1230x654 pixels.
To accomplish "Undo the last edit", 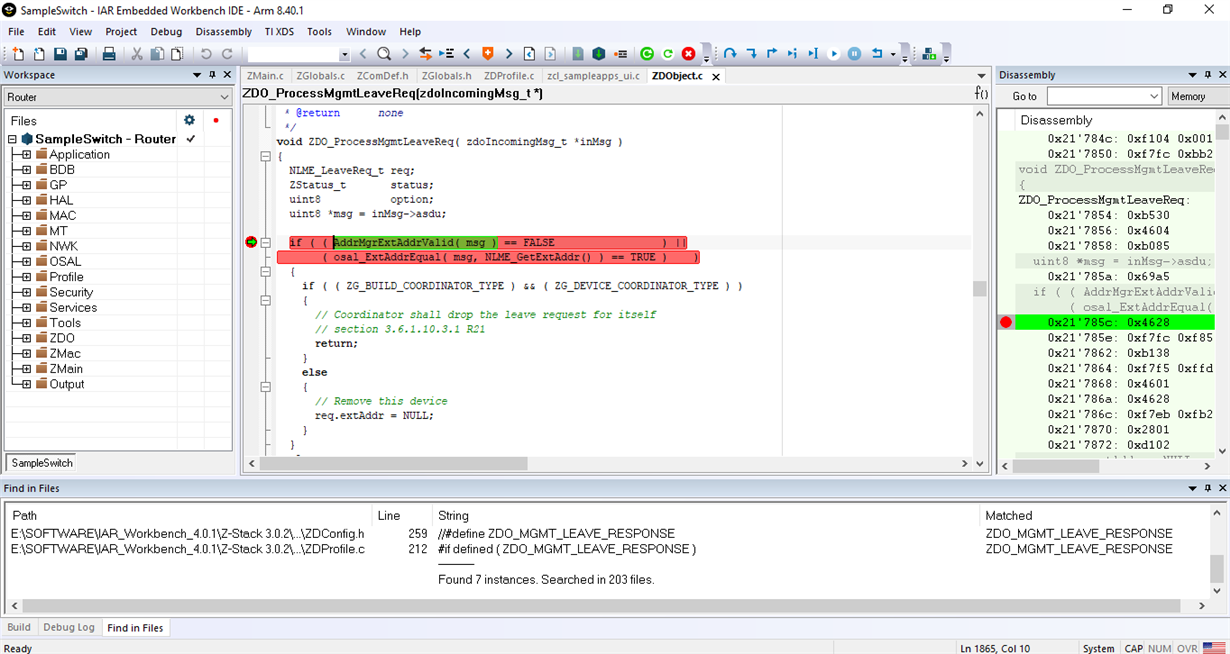I will click(206, 54).
